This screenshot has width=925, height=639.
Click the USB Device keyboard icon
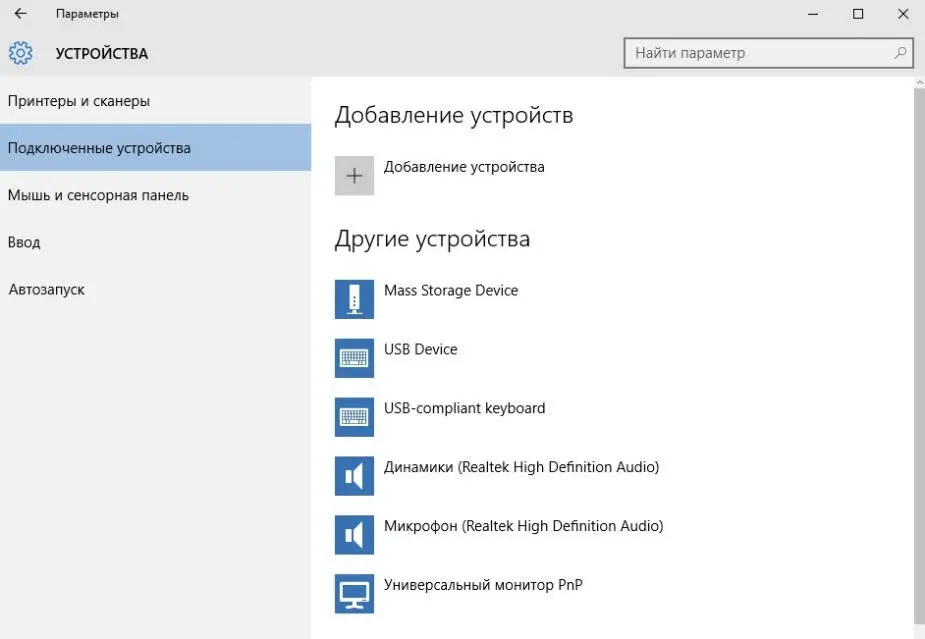[354, 358]
